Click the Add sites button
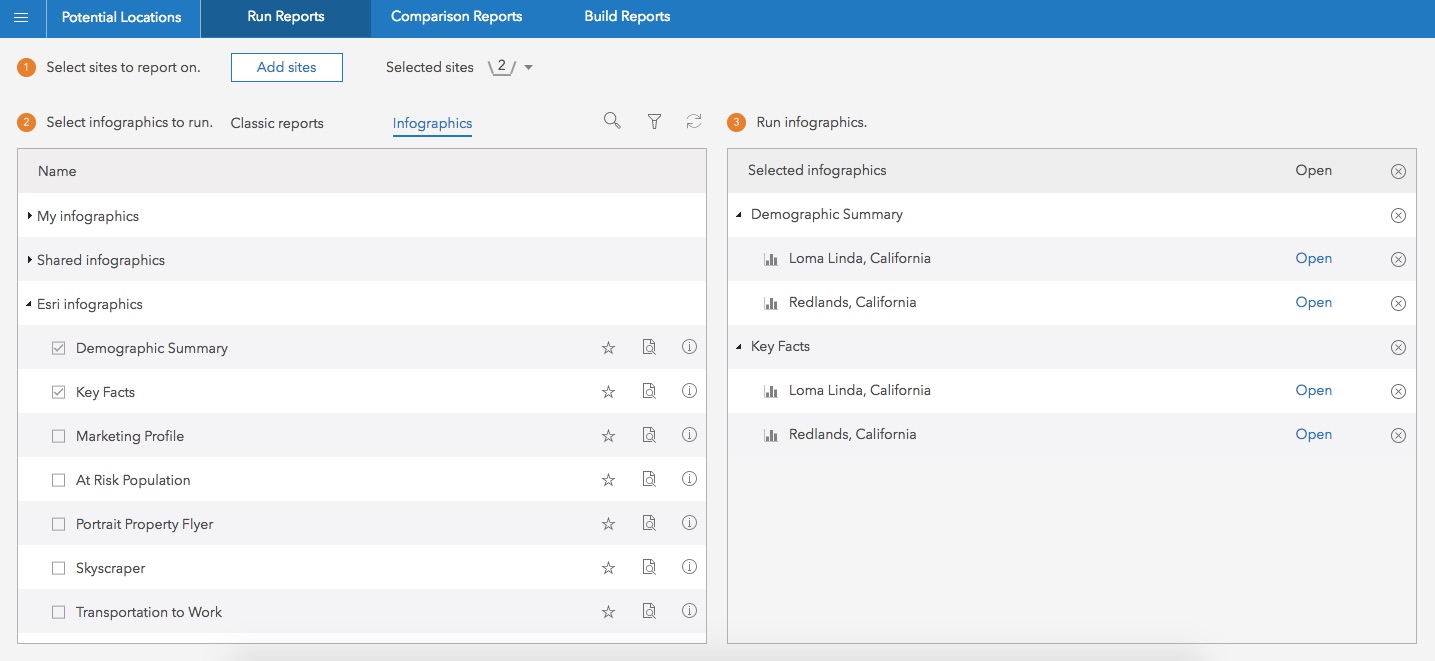 287,67
